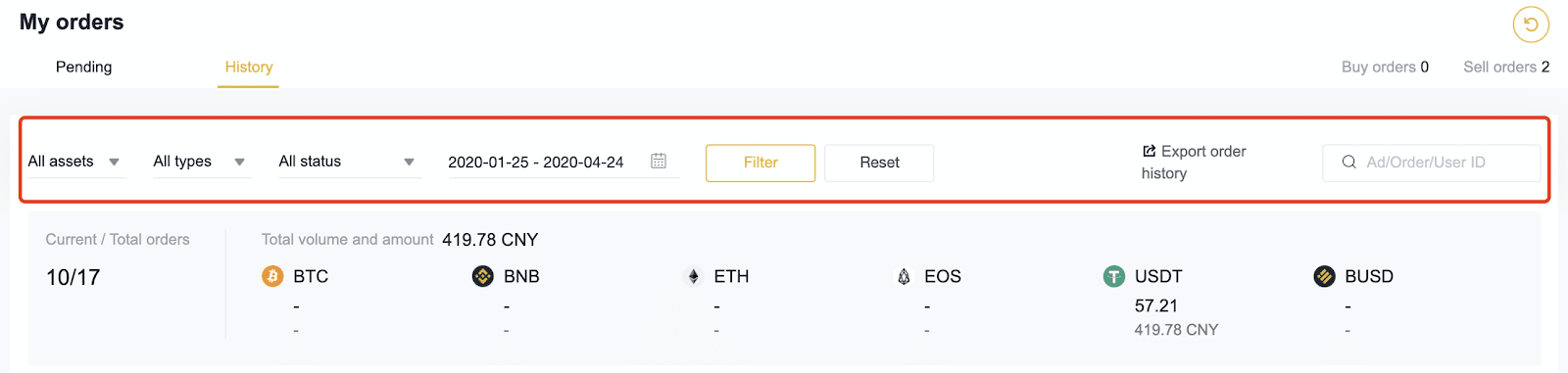Click the refresh orders circular icon

pos(1531,24)
